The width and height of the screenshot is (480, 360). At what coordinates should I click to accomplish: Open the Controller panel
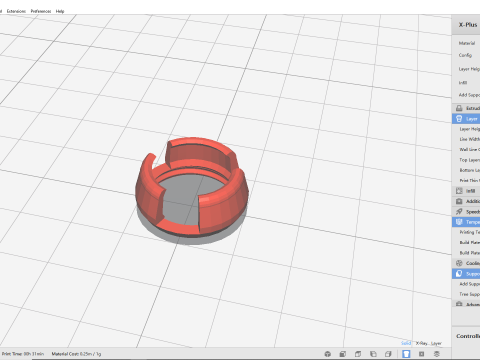(468, 336)
